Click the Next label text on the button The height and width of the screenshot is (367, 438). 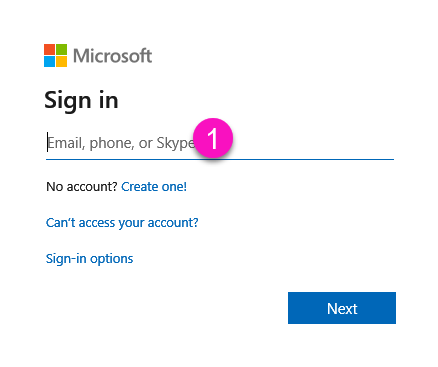pyautogui.click(x=342, y=309)
